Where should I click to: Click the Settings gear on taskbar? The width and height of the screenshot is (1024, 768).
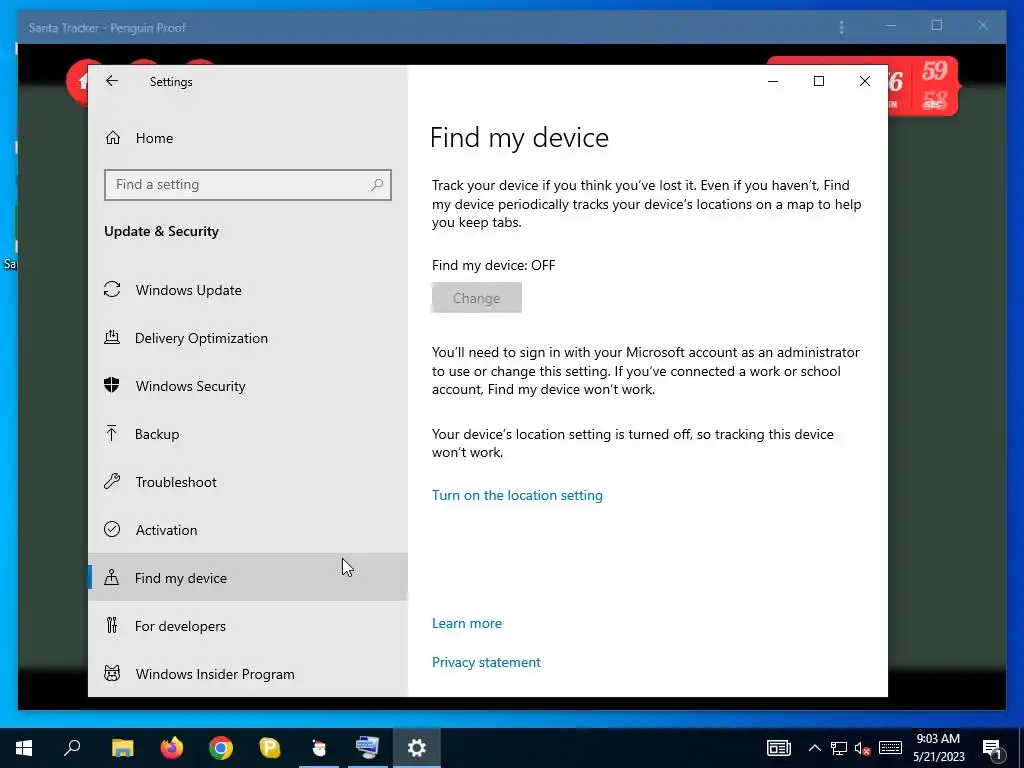click(x=417, y=748)
